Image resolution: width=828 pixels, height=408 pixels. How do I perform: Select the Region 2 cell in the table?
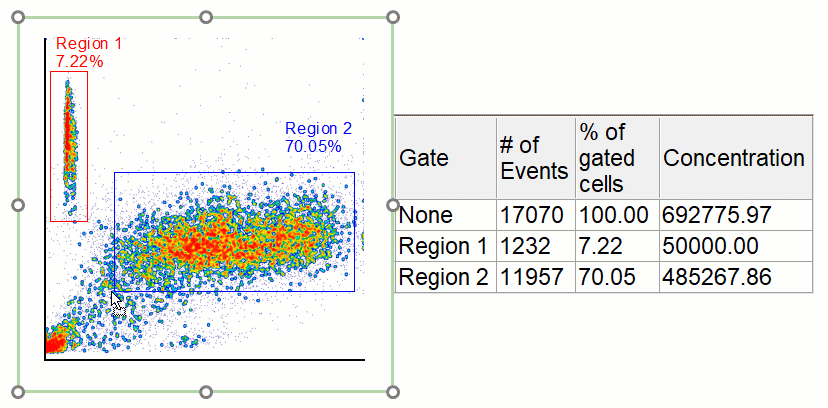(445, 277)
